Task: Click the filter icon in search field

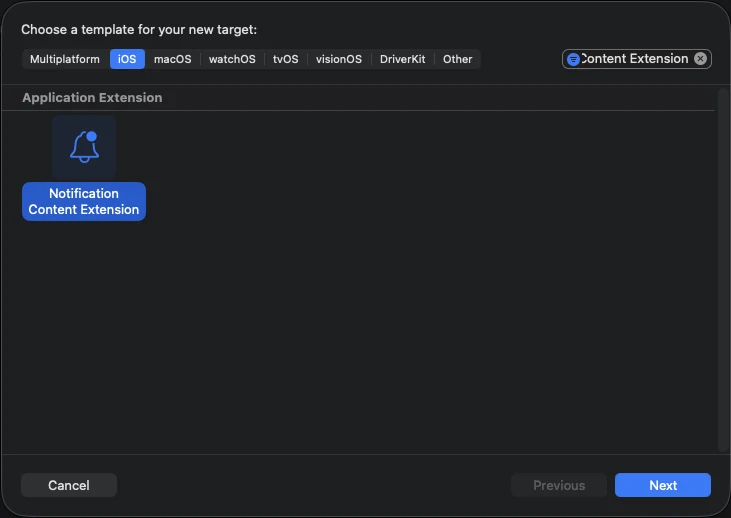Action: coord(573,59)
